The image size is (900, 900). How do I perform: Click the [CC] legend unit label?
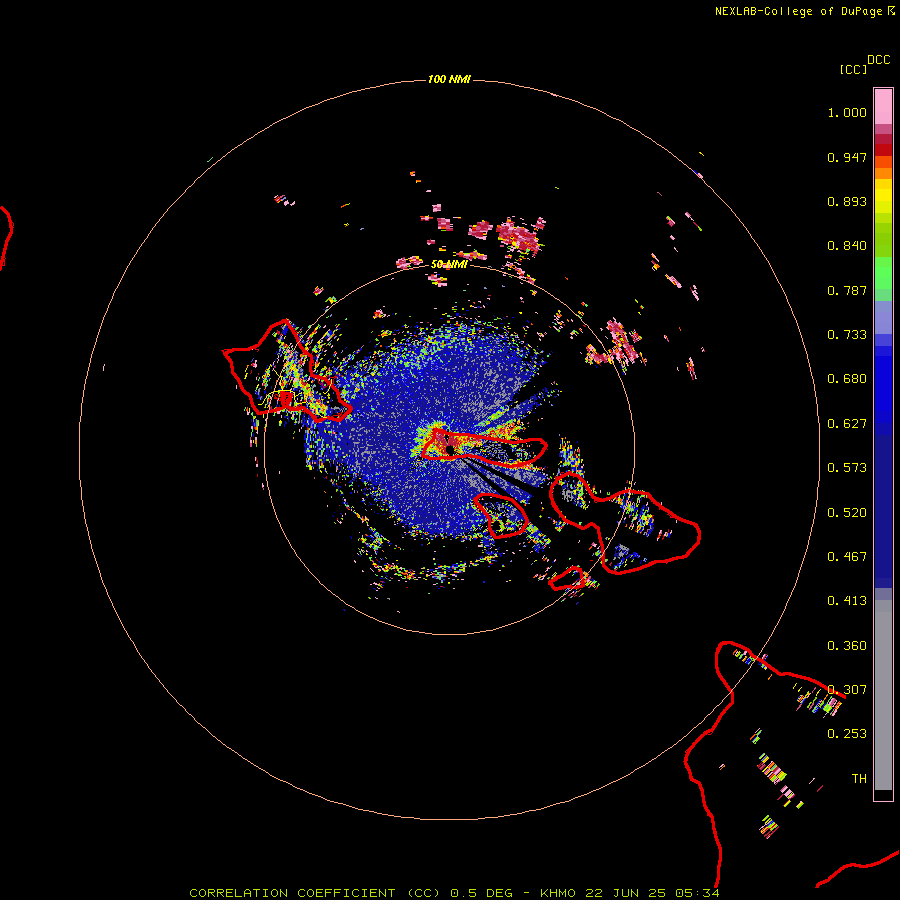[x=853, y=69]
